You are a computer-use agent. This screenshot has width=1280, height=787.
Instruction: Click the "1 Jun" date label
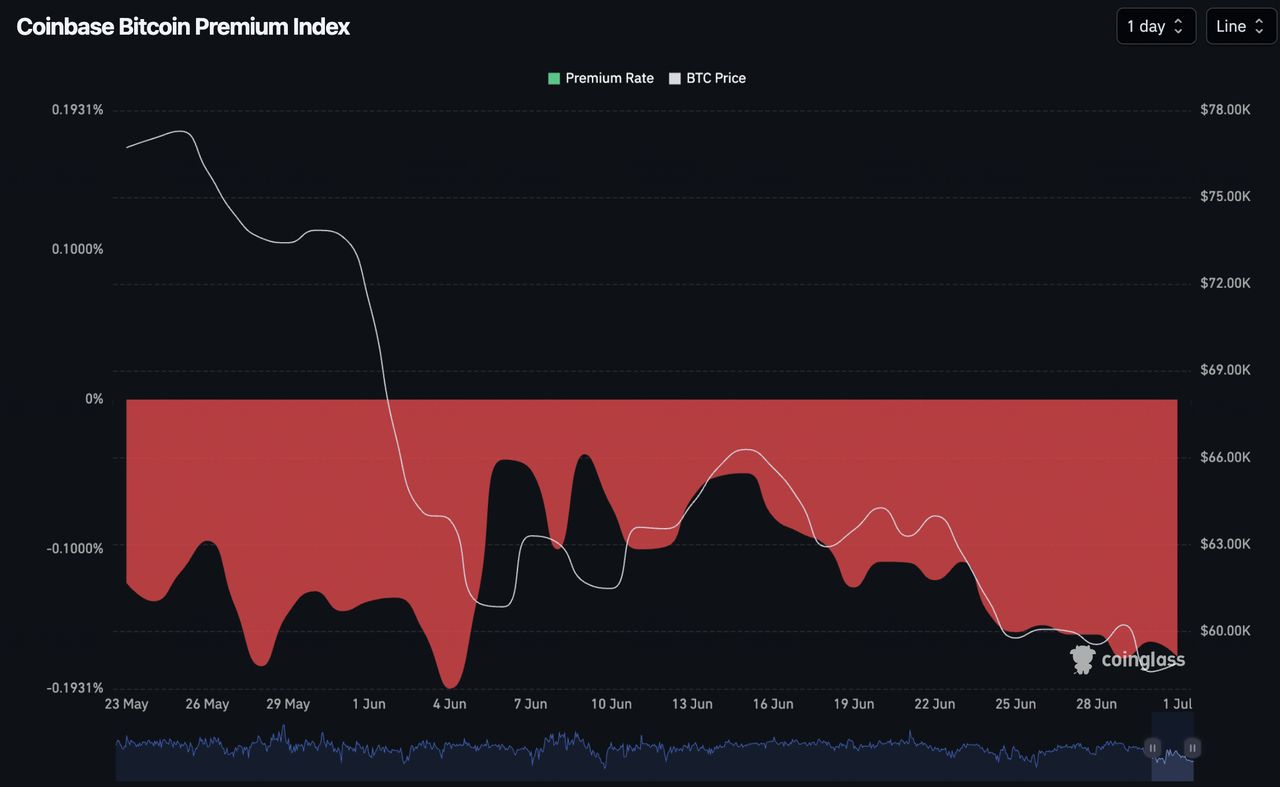pos(369,704)
